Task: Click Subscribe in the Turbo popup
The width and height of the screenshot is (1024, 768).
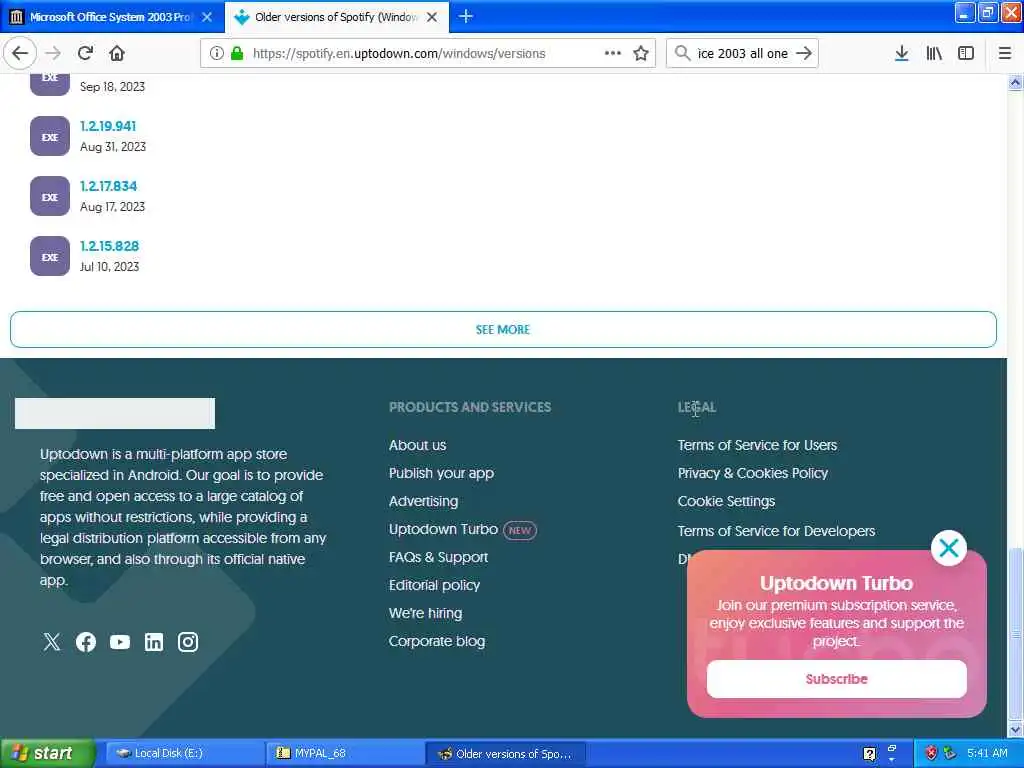Action: click(837, 679)
